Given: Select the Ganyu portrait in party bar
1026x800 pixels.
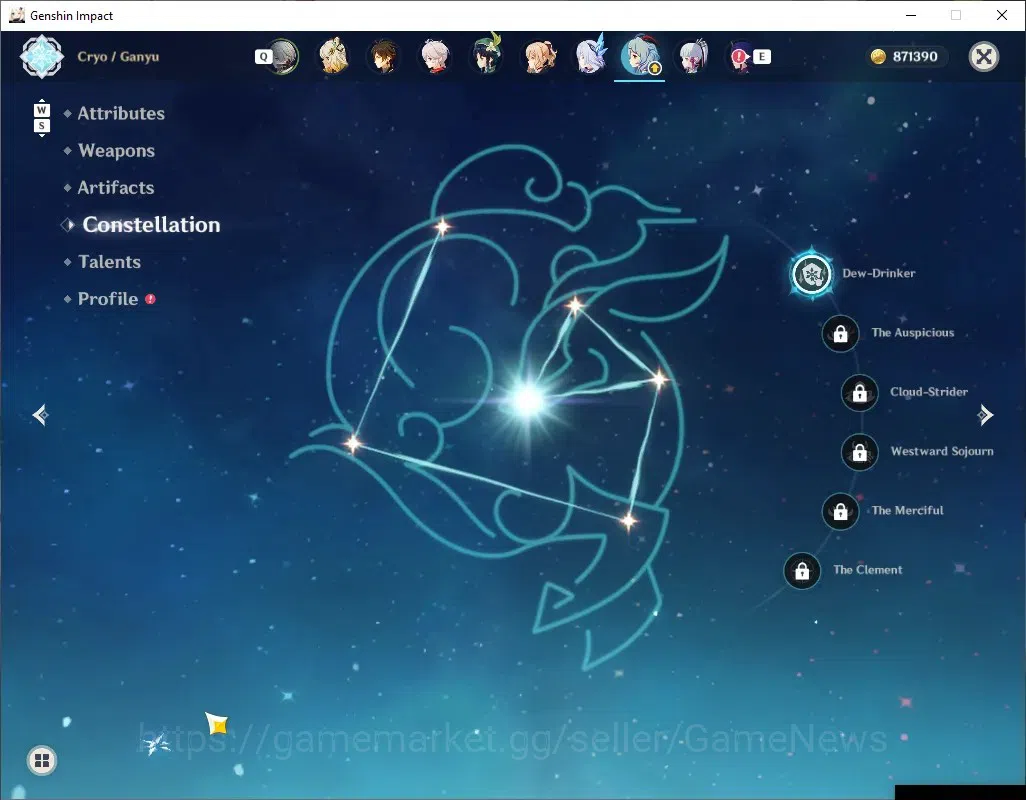Looking at the screenshot, I should (x=639, y=56).
